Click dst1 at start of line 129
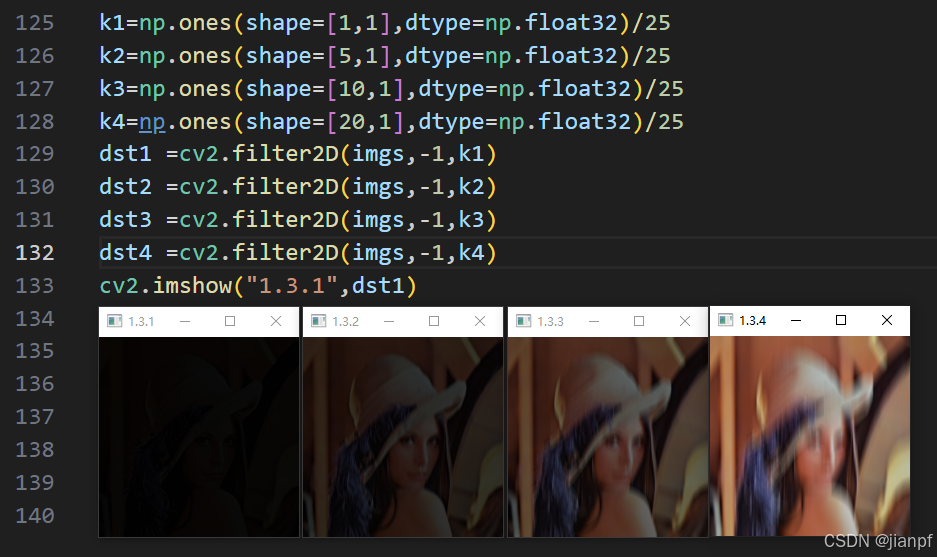This screenshot has height=557, width=937. tap(125, 154)
